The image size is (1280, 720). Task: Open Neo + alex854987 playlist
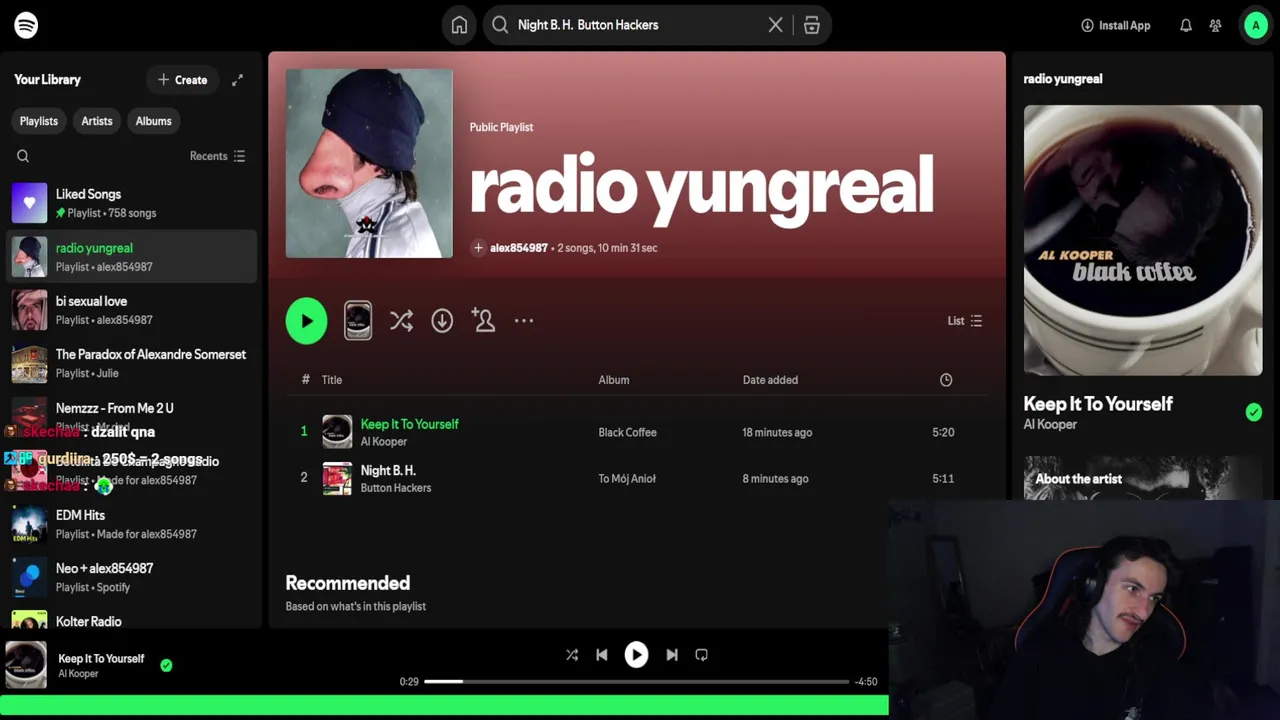coord(132,577)
